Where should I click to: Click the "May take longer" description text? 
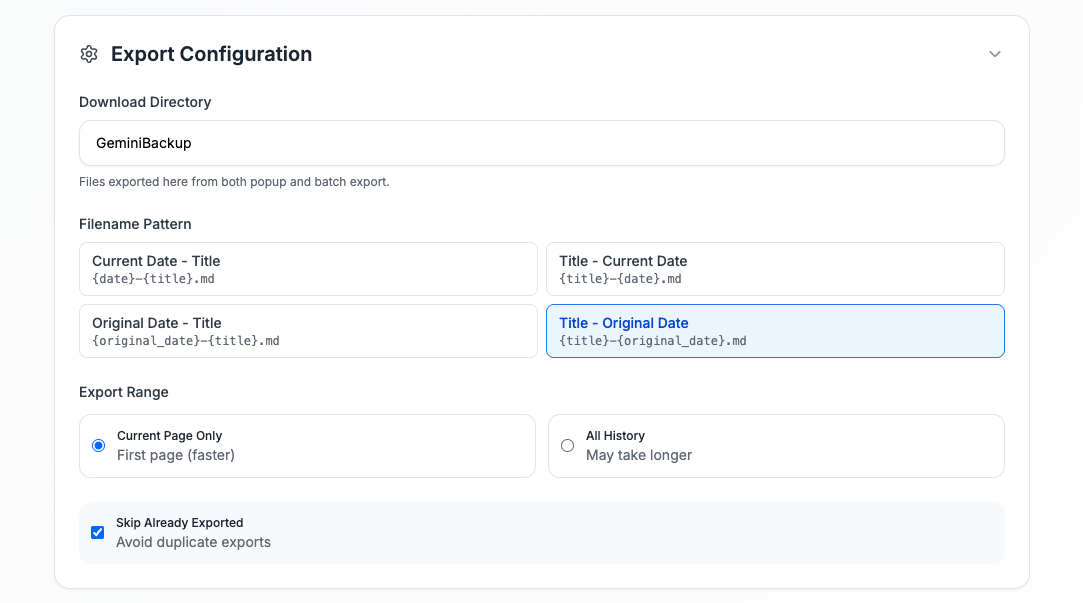pos(639,455)
